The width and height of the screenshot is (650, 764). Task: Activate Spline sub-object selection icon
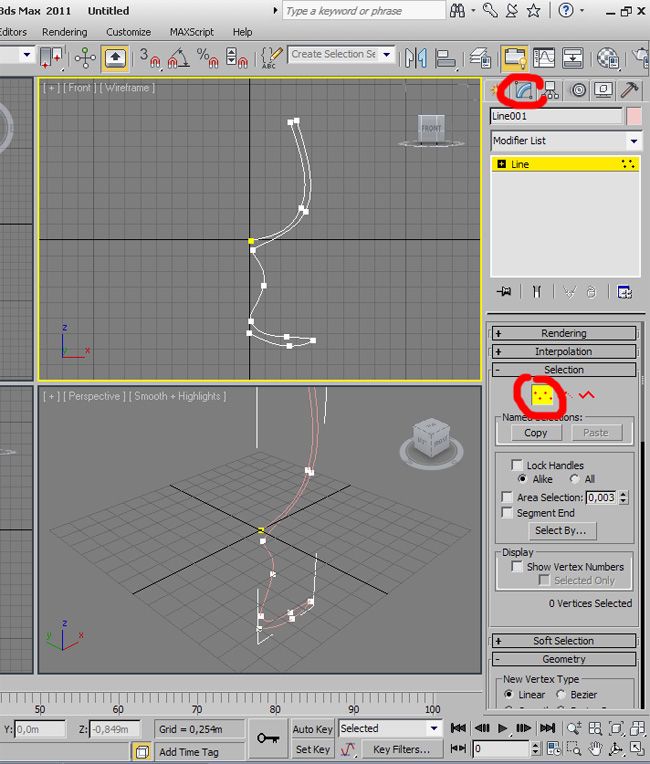587,395
